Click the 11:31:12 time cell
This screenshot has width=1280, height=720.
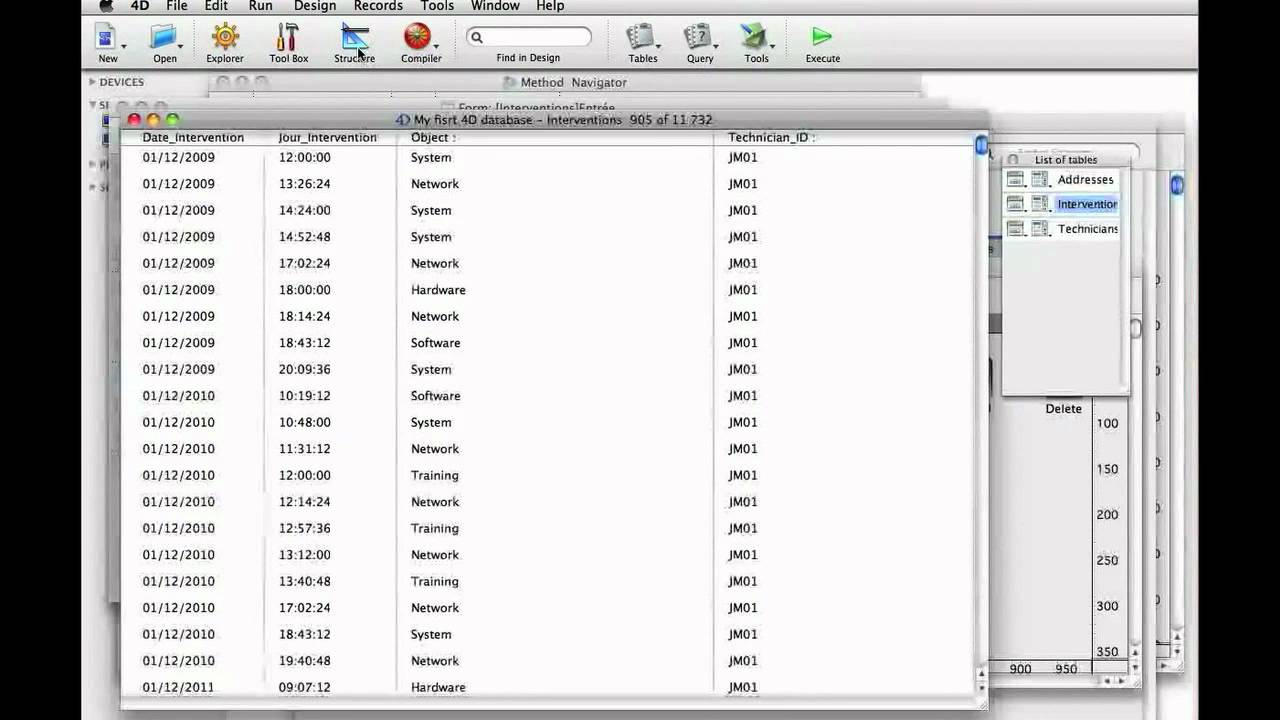pos(304,449)
